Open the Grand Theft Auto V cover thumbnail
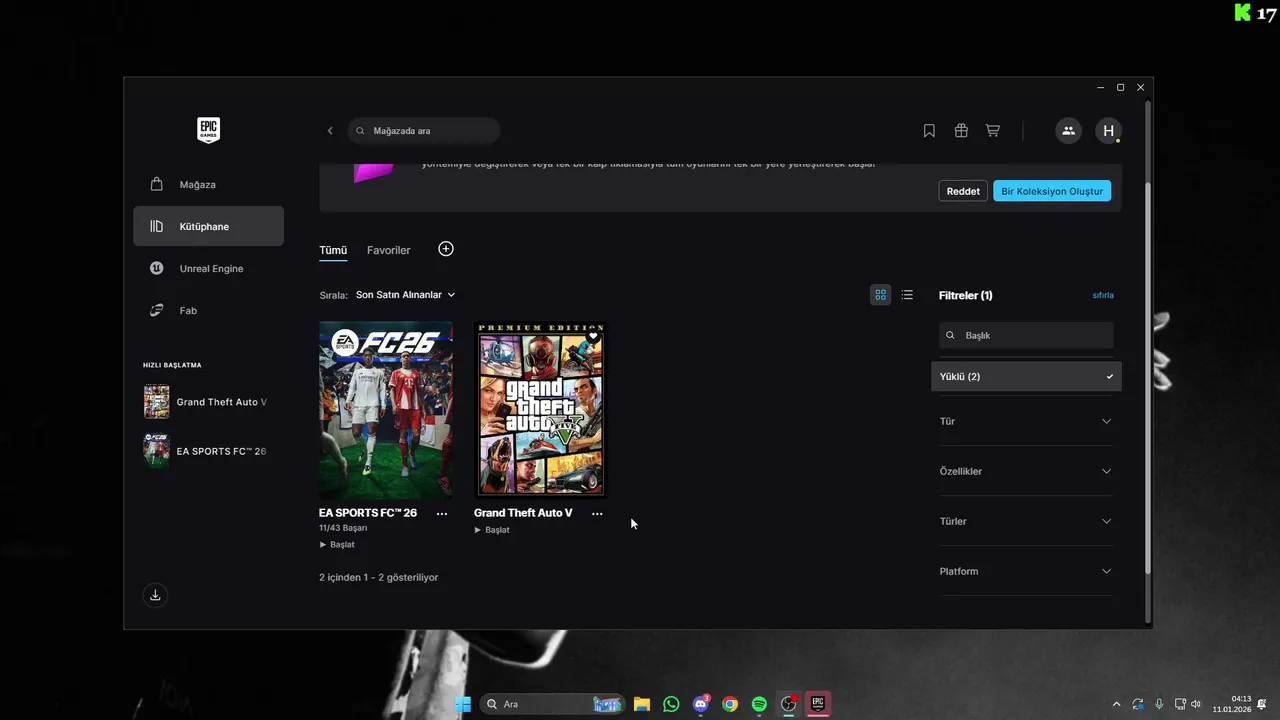The width and height of the screenshot is (1280, 720). [540, 410]
